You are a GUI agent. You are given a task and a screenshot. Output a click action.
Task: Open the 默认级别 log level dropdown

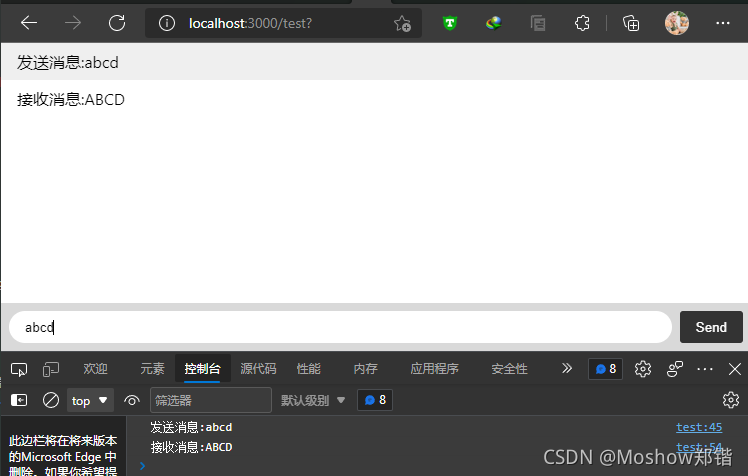click(312, 400)
